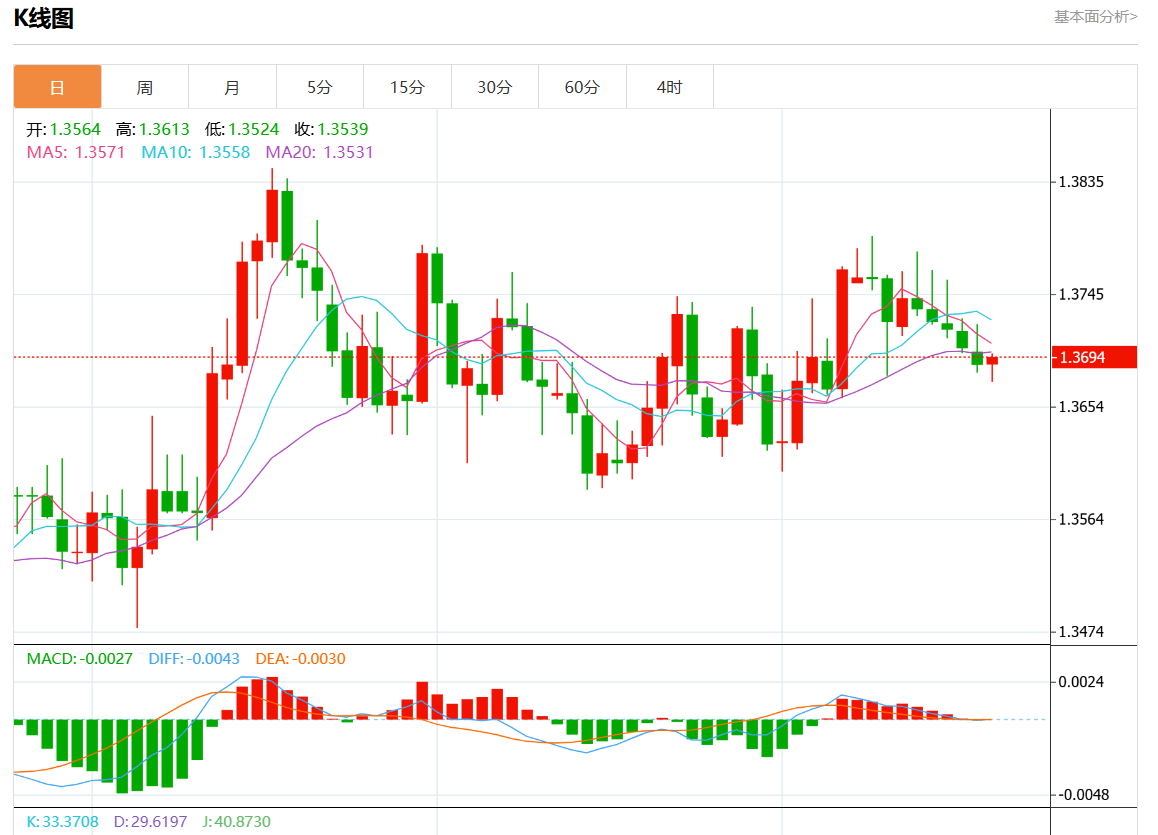
Task: Click the D: 29.6197 KDJ value
Action: [151, 822]
